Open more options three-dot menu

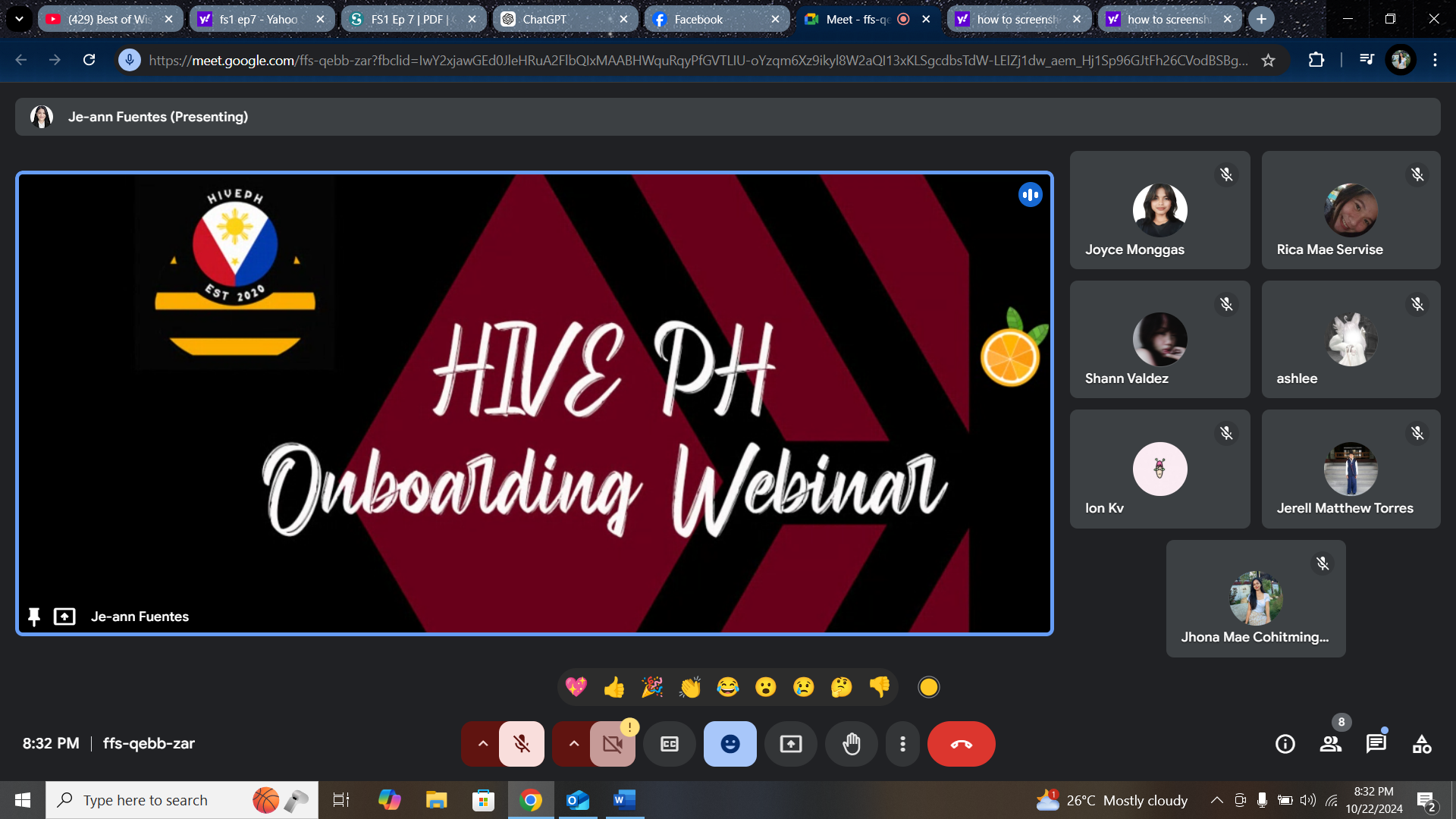[902, 744]
